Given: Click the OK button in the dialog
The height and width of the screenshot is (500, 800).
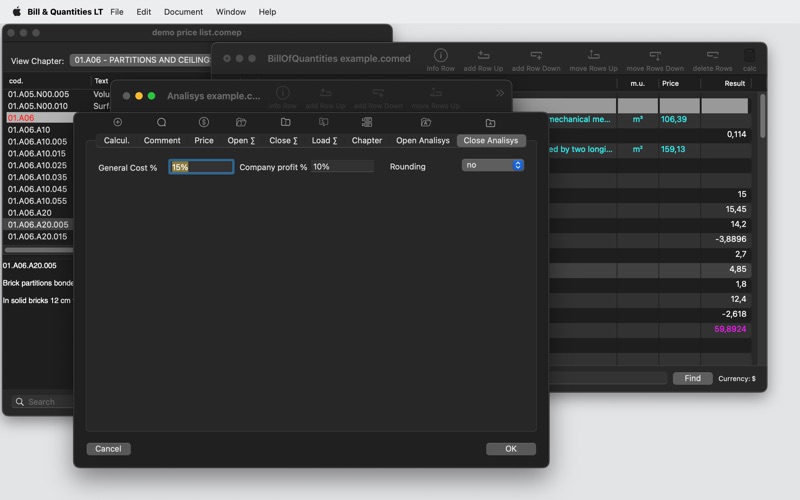Looking at the screenshot, I should coord(511,448).
